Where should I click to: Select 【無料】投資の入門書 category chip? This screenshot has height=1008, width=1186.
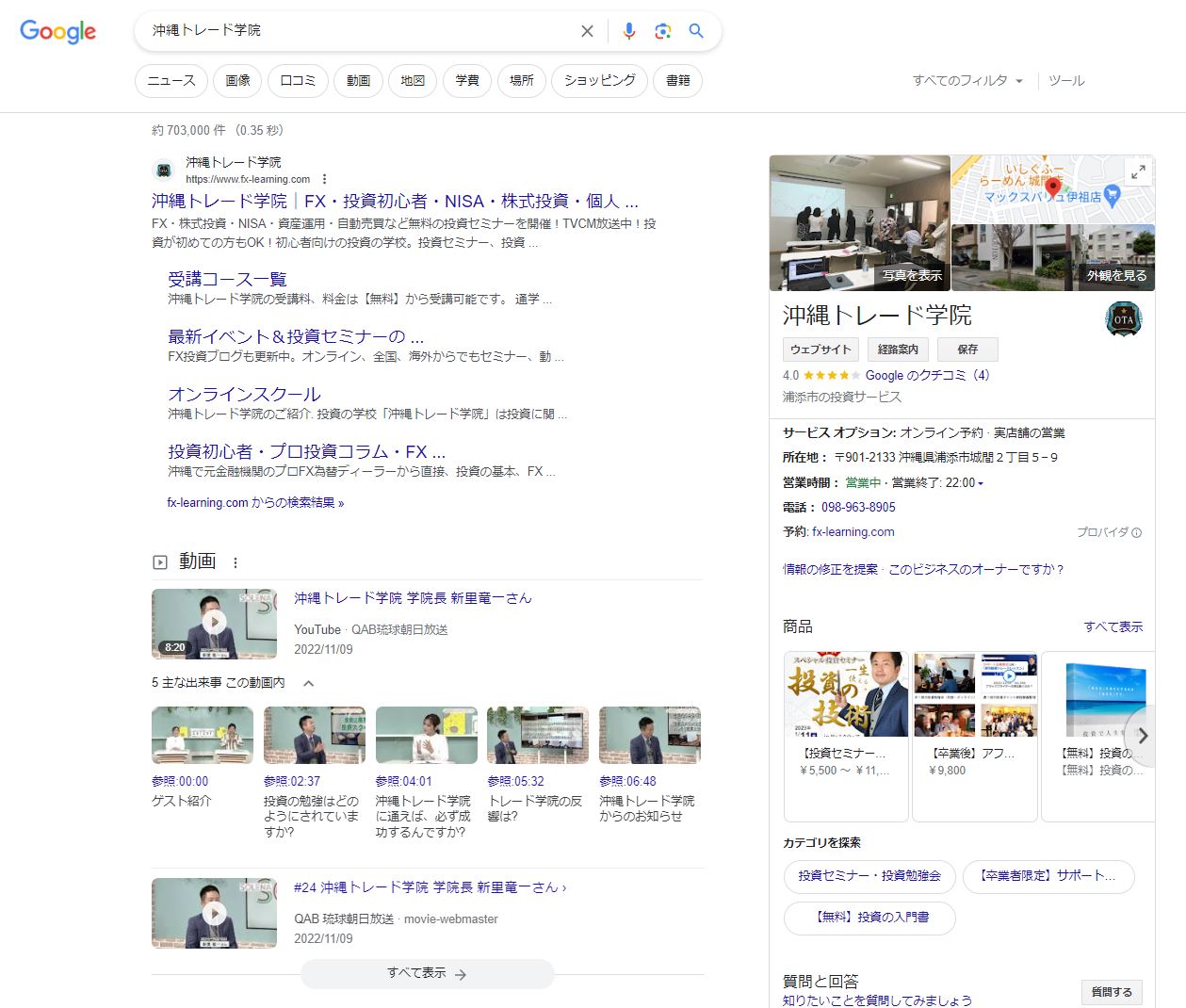(869, 918)
